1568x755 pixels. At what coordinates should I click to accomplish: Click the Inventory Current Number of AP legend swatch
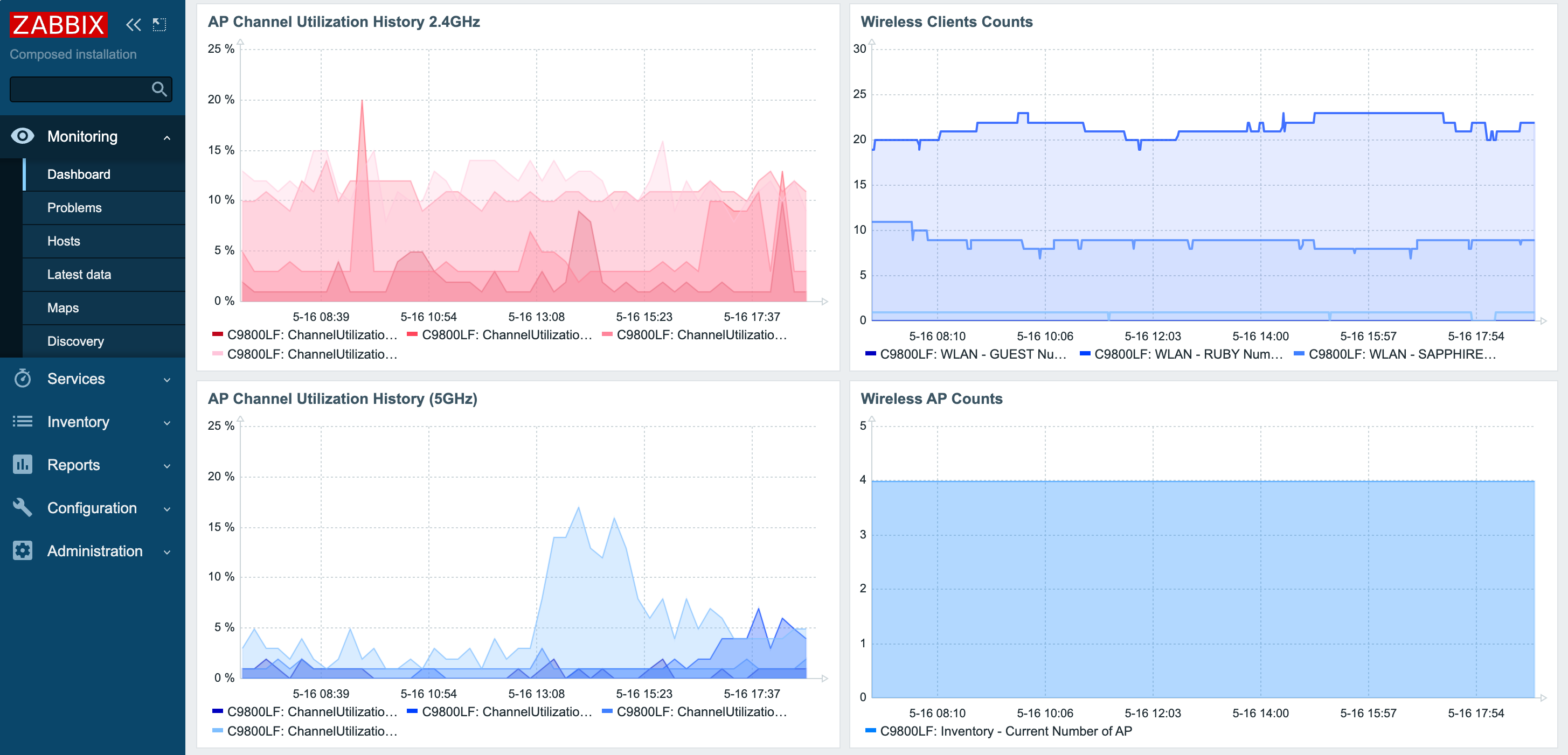[870, 731]
